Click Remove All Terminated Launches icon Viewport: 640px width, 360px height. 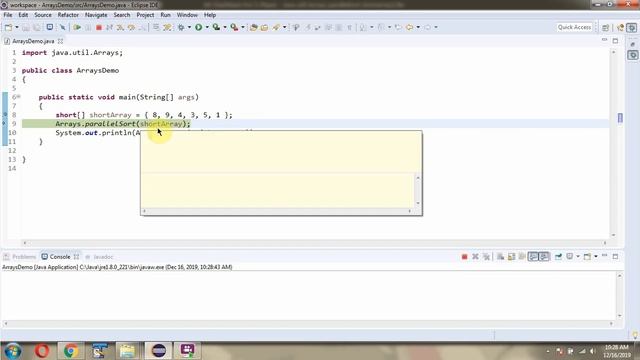point(486,257)
